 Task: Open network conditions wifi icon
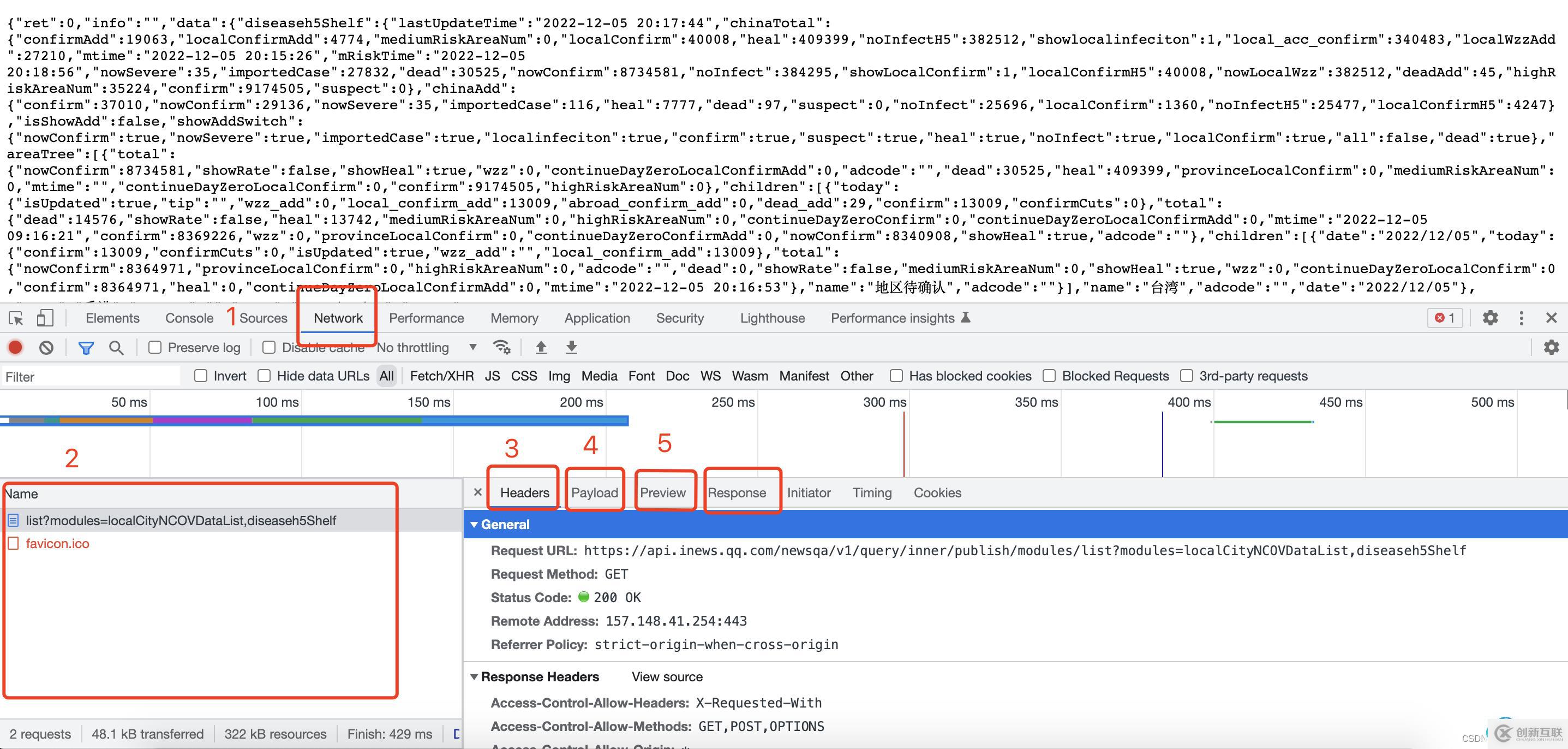[x=501, y=347]
